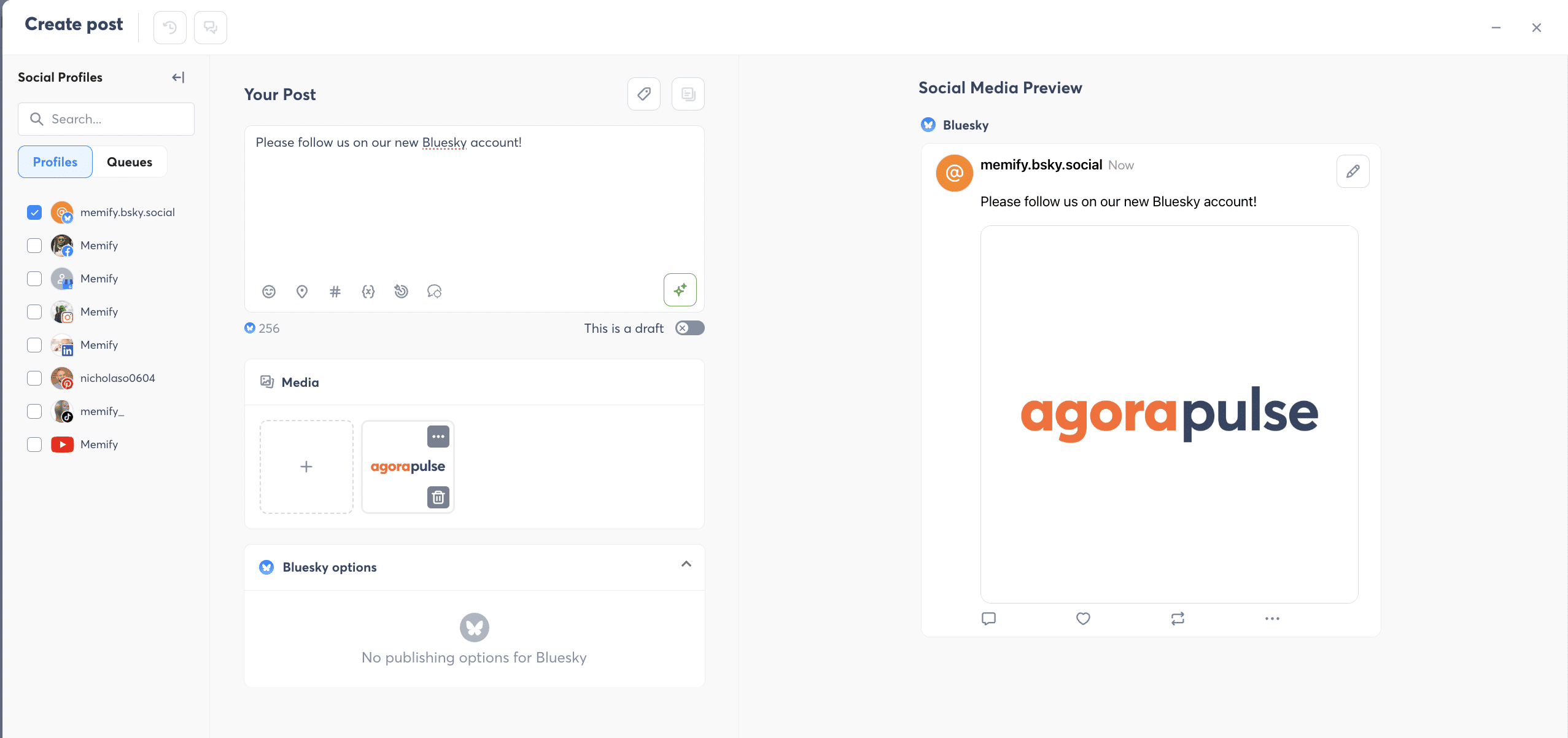Check the Facebook Memify profile checkbox

[34, 246]
